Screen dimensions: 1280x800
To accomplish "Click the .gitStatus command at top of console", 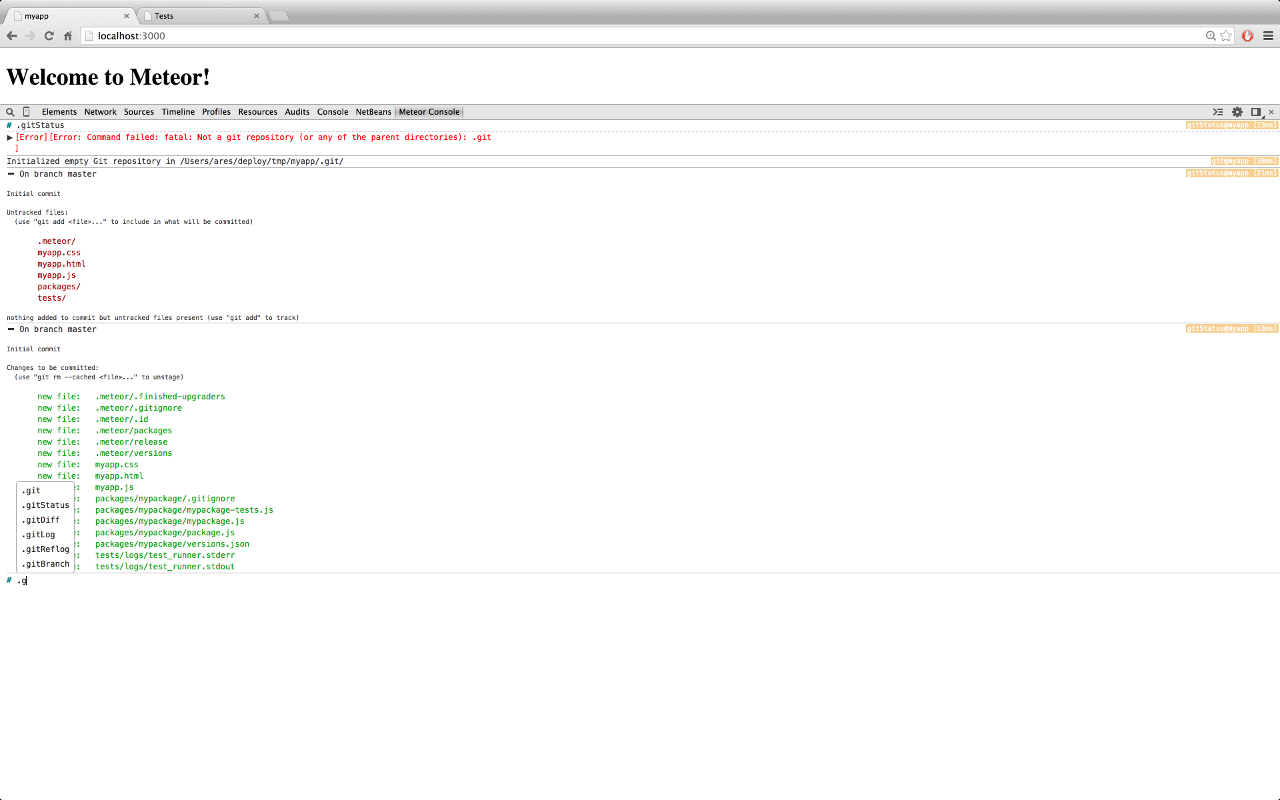I will (x=40, y=125).
